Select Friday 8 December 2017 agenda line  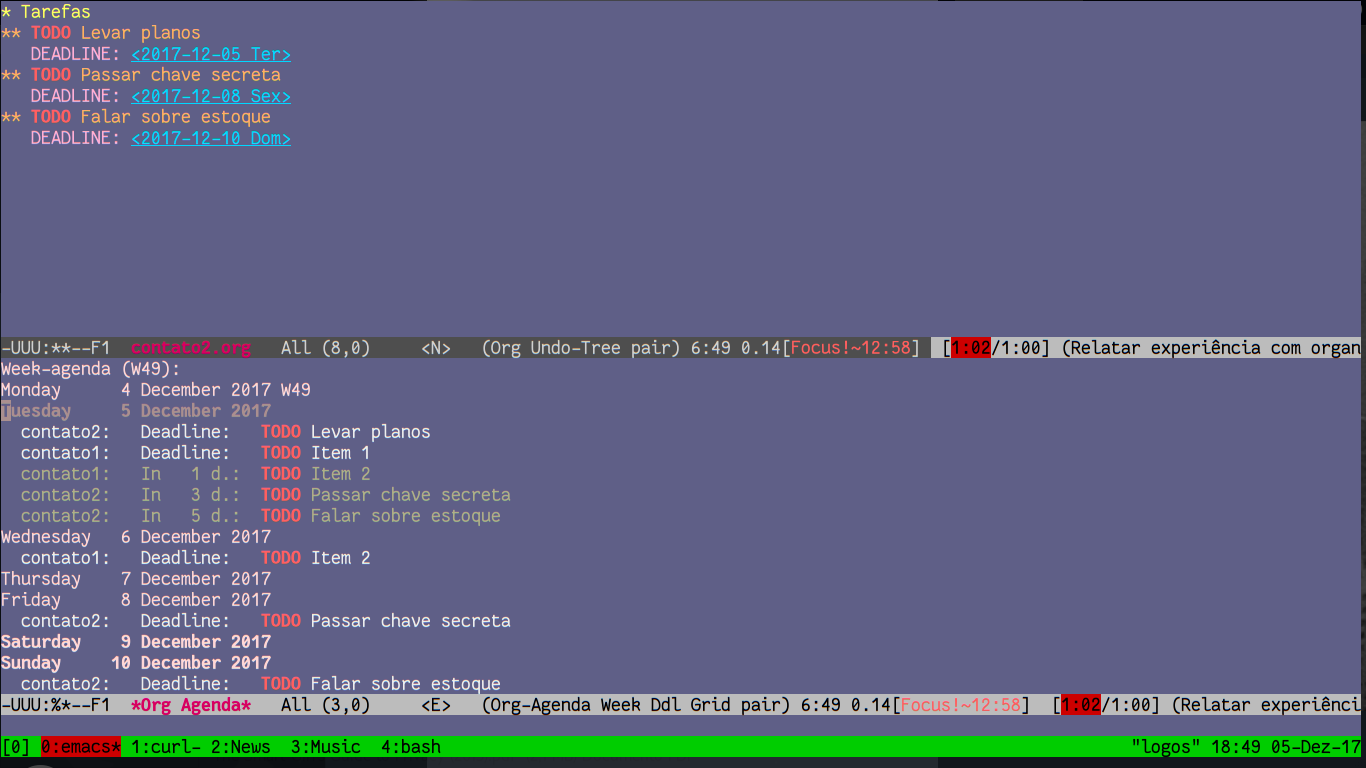136,600
